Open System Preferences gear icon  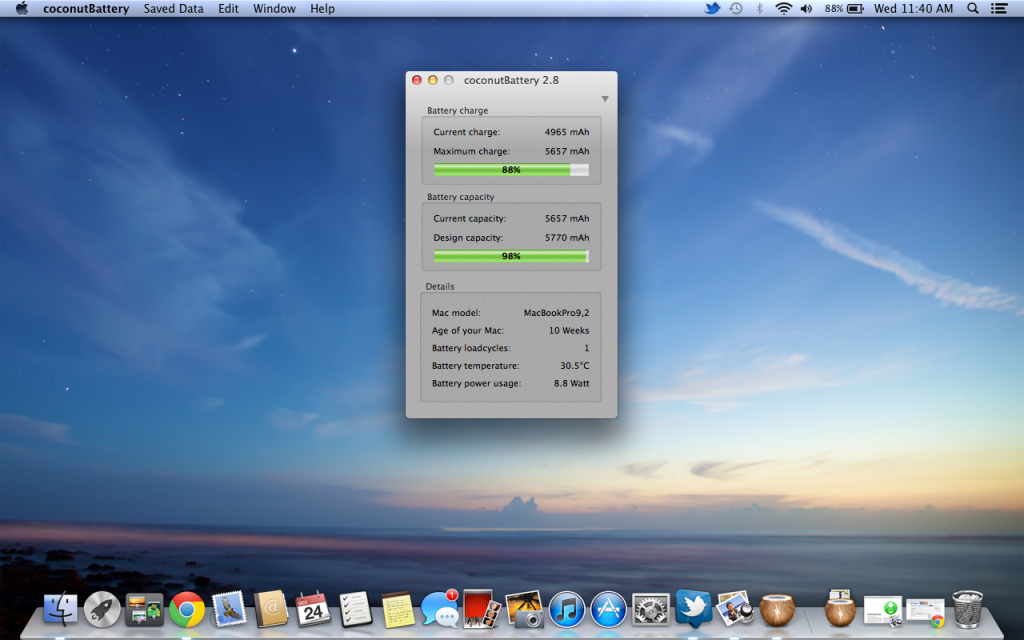pyautogui.click(x=651, y=609)
